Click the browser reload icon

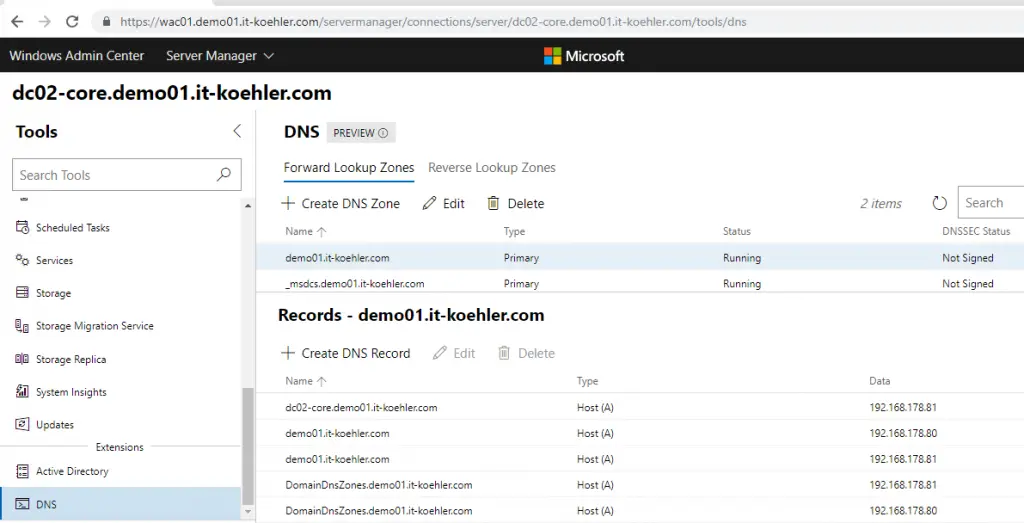tap(72, 21)
